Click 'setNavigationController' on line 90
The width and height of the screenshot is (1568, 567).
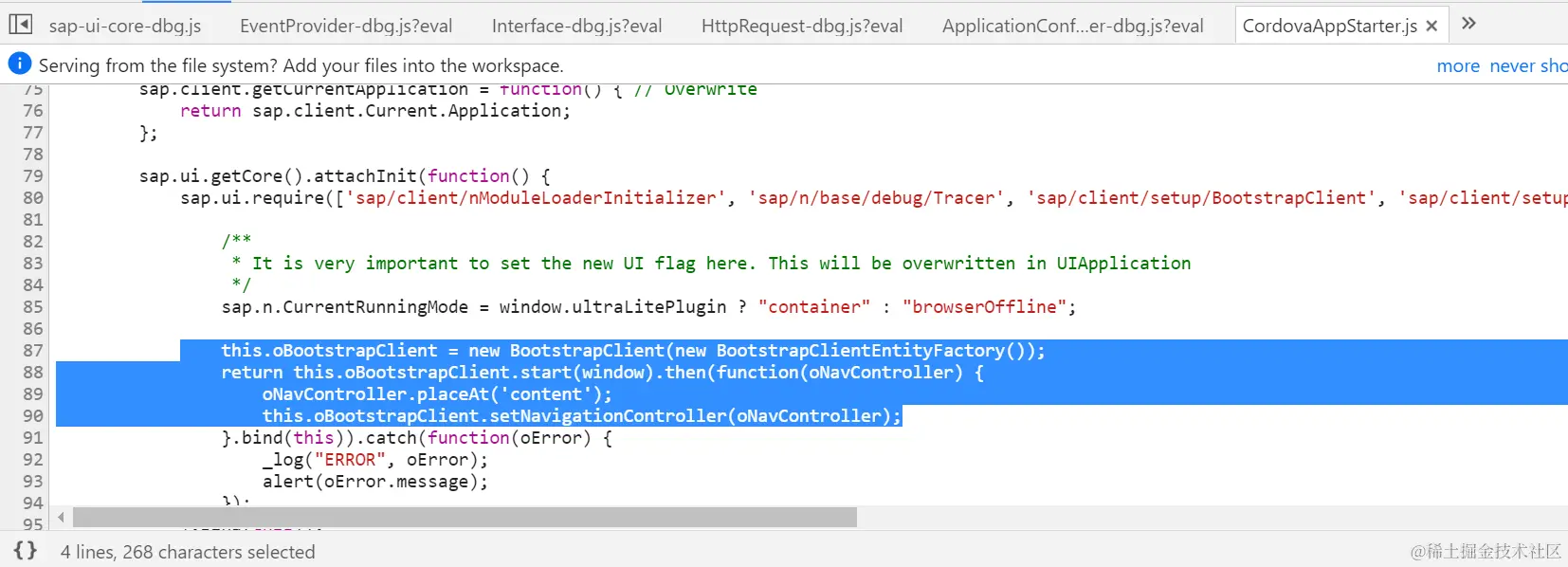(x=608, y=415)
